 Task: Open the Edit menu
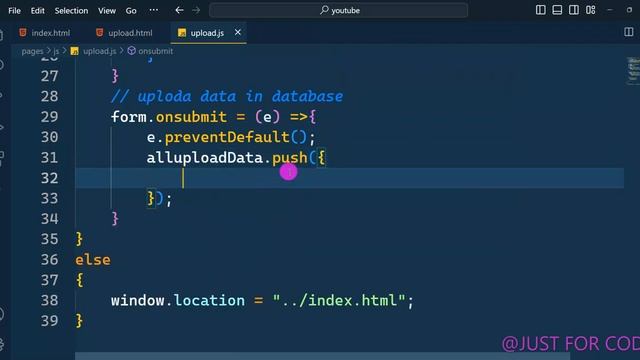38,11
